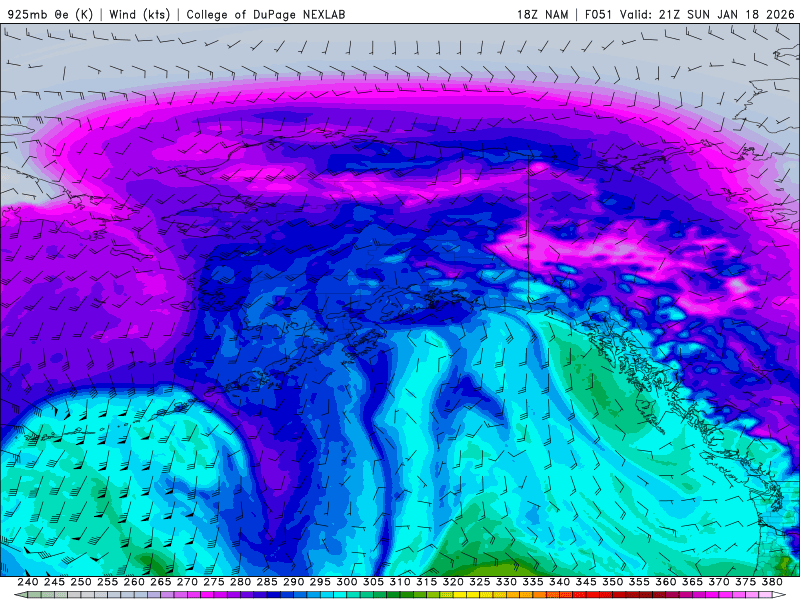Click the 275 value on the legend
This screenshot has width=800, height=600.
click(x=214, y=582)
